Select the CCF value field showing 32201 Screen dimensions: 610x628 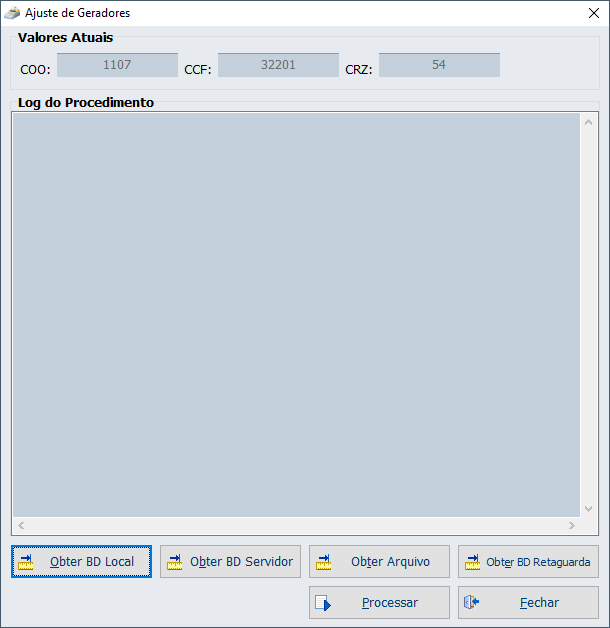[278, 65]
